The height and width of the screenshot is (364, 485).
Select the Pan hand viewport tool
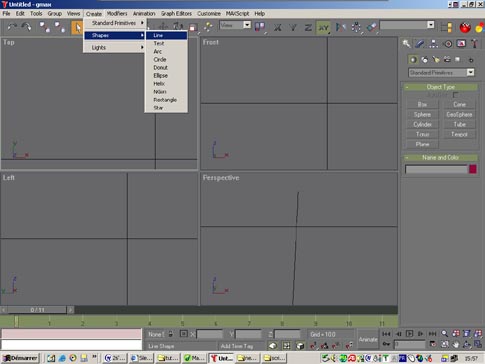pos(456,344)
